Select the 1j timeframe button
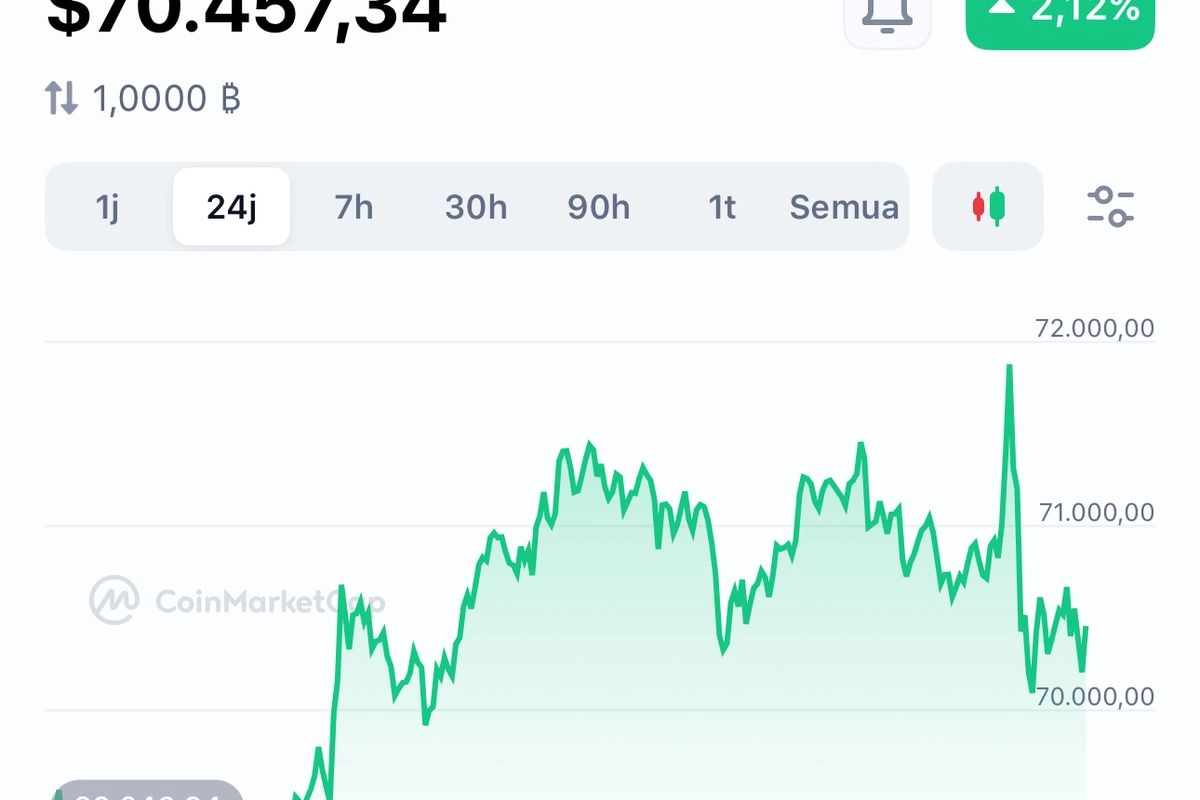 click(x=112, y=207)
